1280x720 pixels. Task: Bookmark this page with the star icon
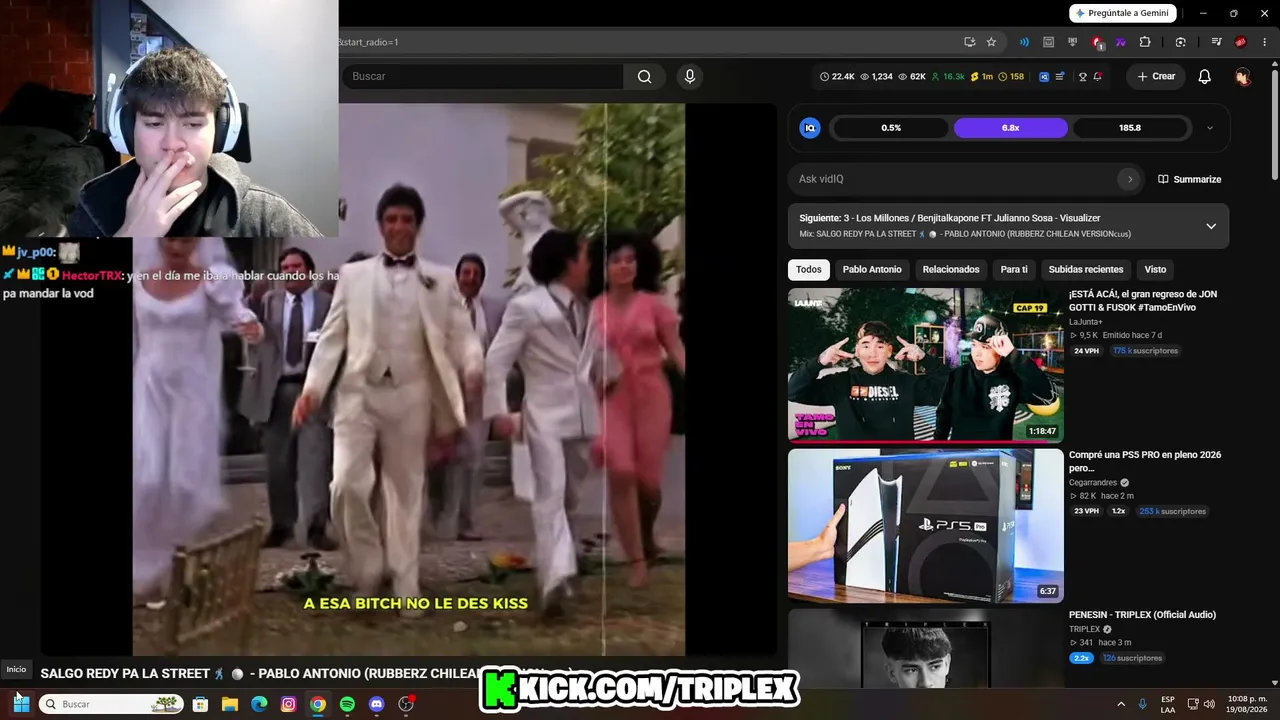click(991, 42)
